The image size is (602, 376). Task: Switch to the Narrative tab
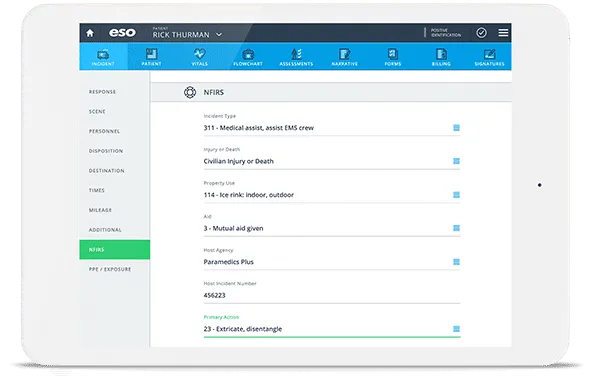point(344,57)
